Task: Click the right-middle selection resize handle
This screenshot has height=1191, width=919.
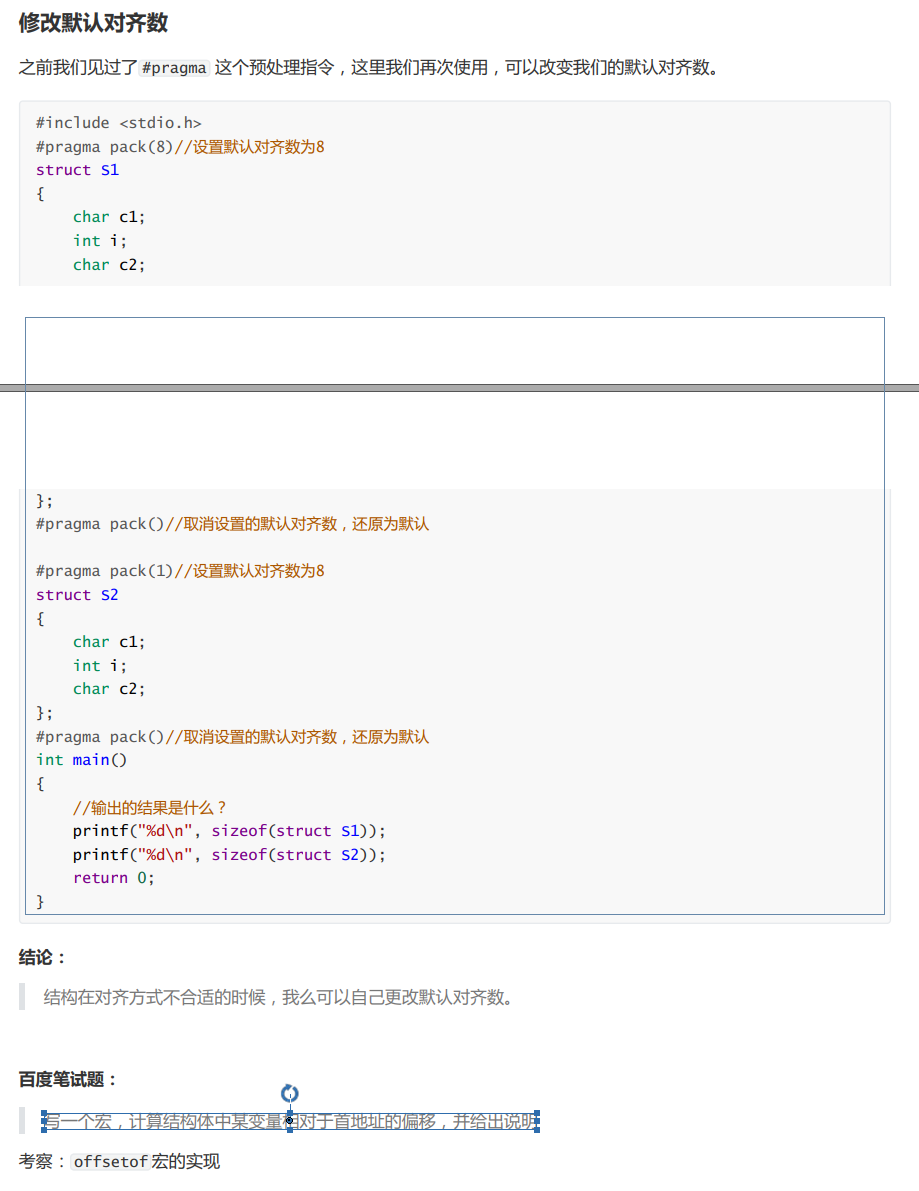Action: click(536, 1121)
